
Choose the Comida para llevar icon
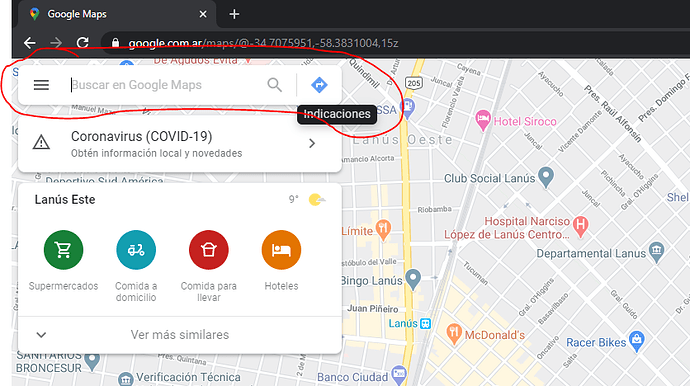pyautogui.click(x=209, y=250)
